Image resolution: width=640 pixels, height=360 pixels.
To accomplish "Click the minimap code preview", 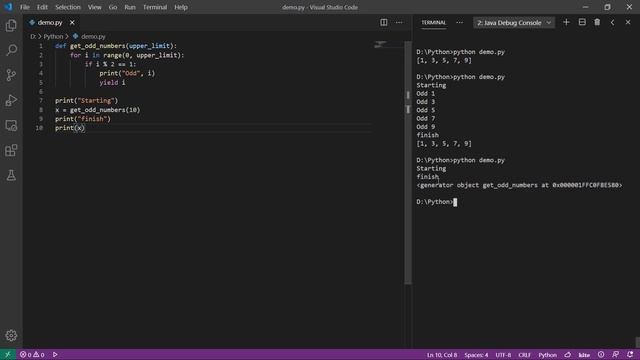I will point(380,44).
